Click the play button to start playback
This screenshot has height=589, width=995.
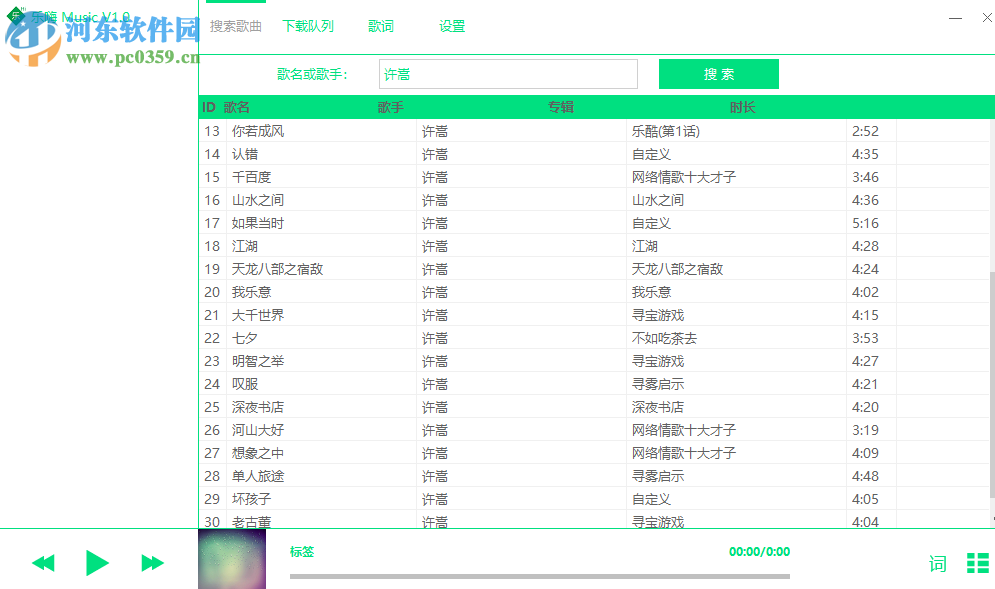(97, 562)
